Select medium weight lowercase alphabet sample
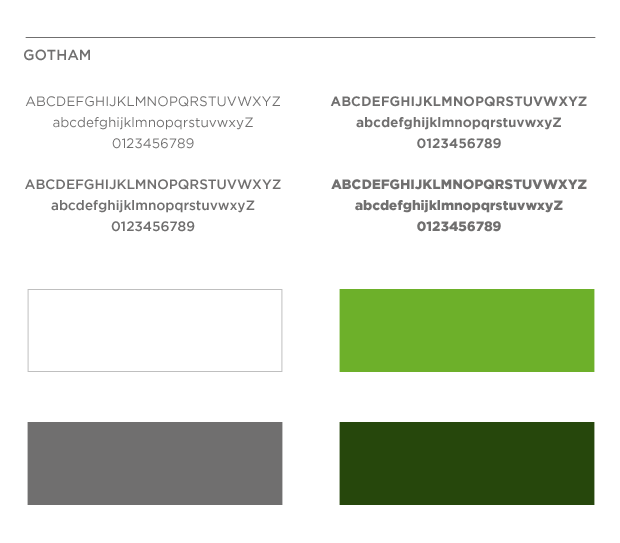620x543 pixels. click(459, 123)
